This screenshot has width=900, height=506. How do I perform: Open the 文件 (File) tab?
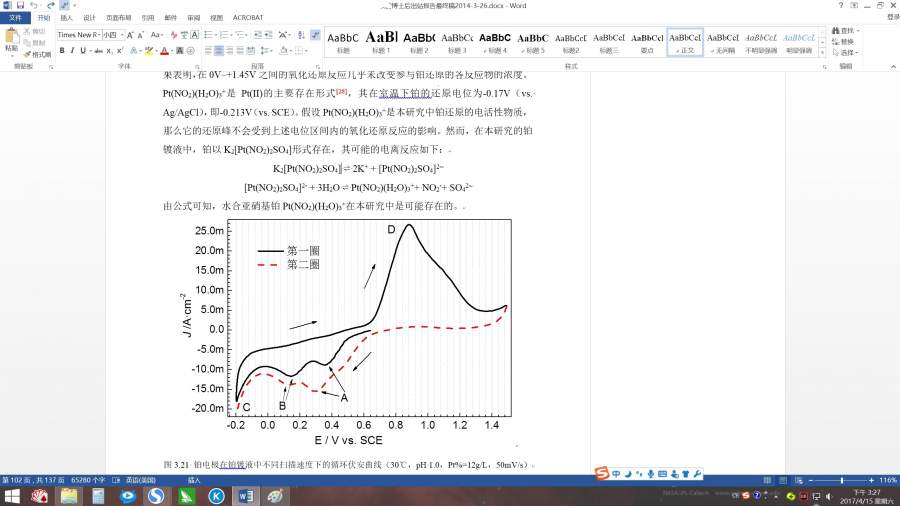[x=15, y=18]
